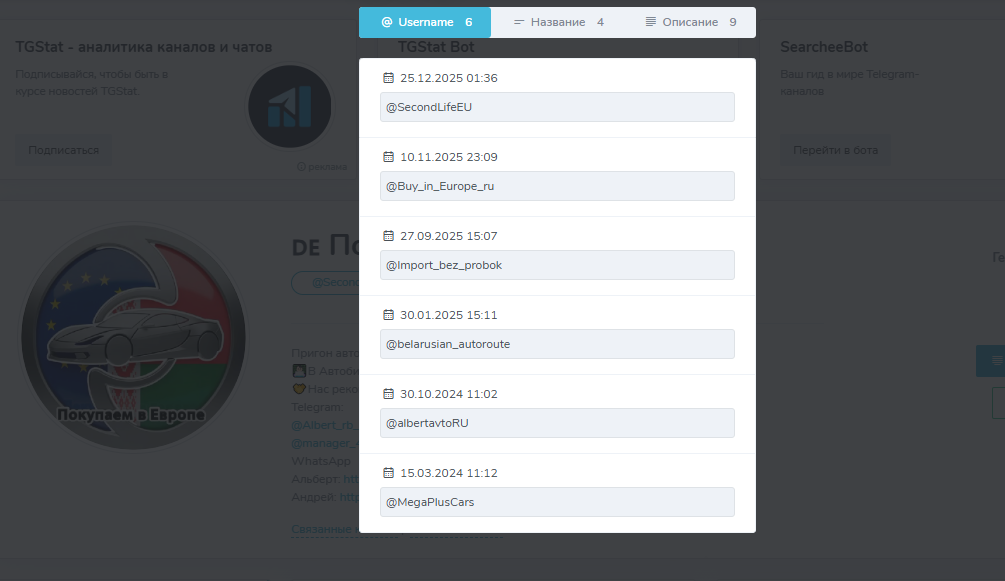Screen dimensions: 1005x581
Task: Open TGStat - аналитика каналов и чатов heading
Action: click(144, 47)
